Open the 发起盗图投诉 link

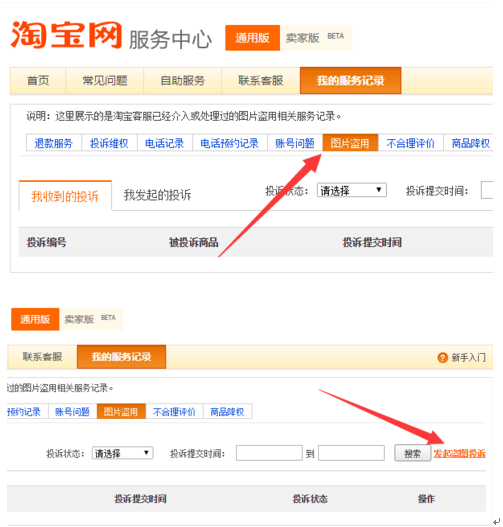(x=459, y=453)
